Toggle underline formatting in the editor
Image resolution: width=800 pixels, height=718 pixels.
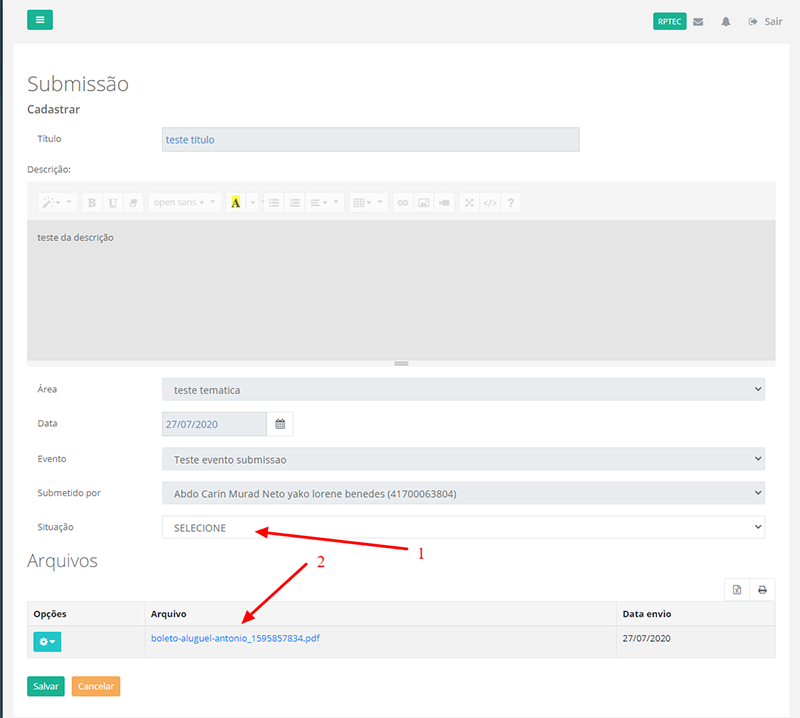112,202
